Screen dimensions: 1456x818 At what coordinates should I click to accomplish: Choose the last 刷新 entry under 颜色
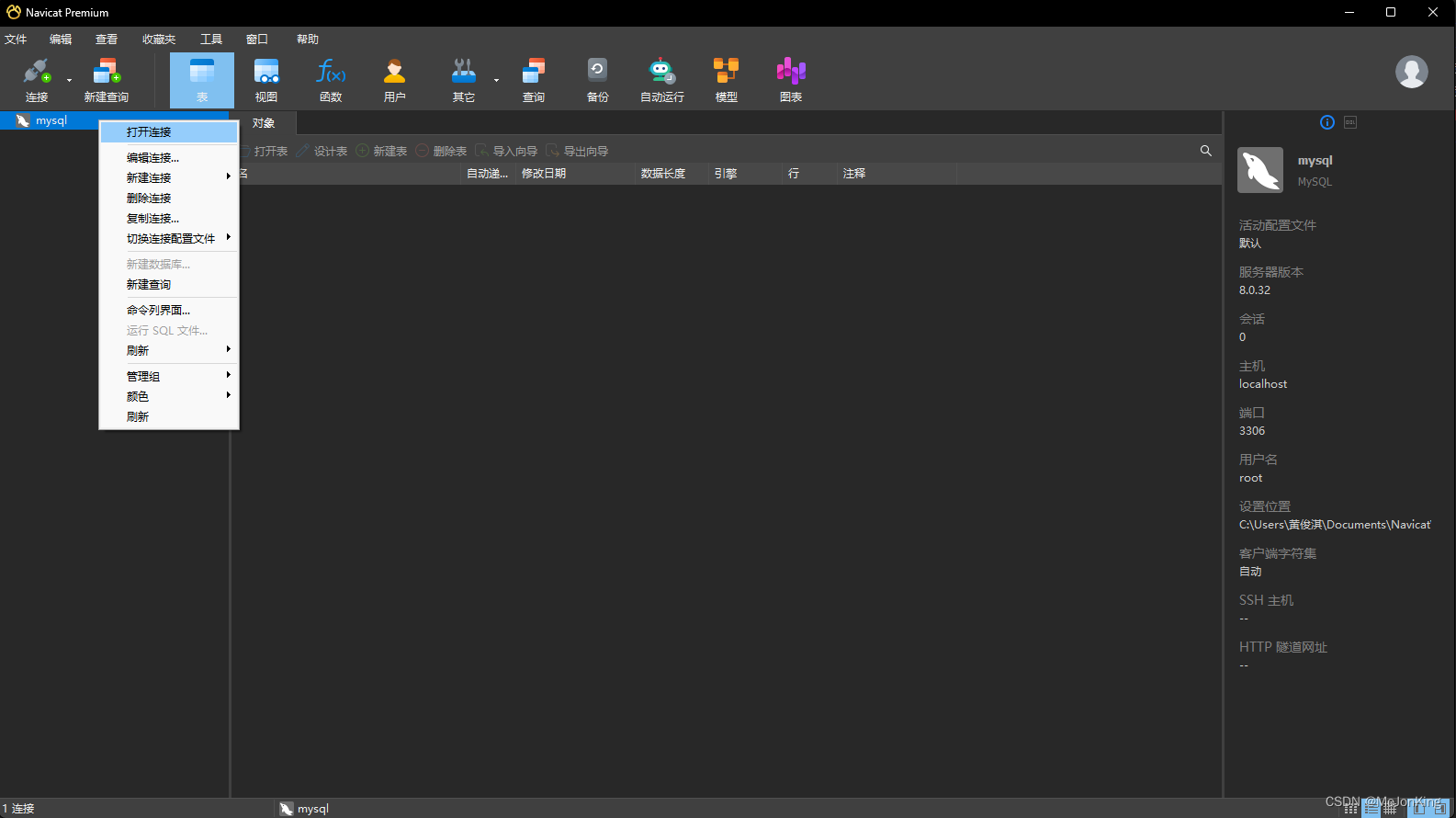tap(169, 417)
